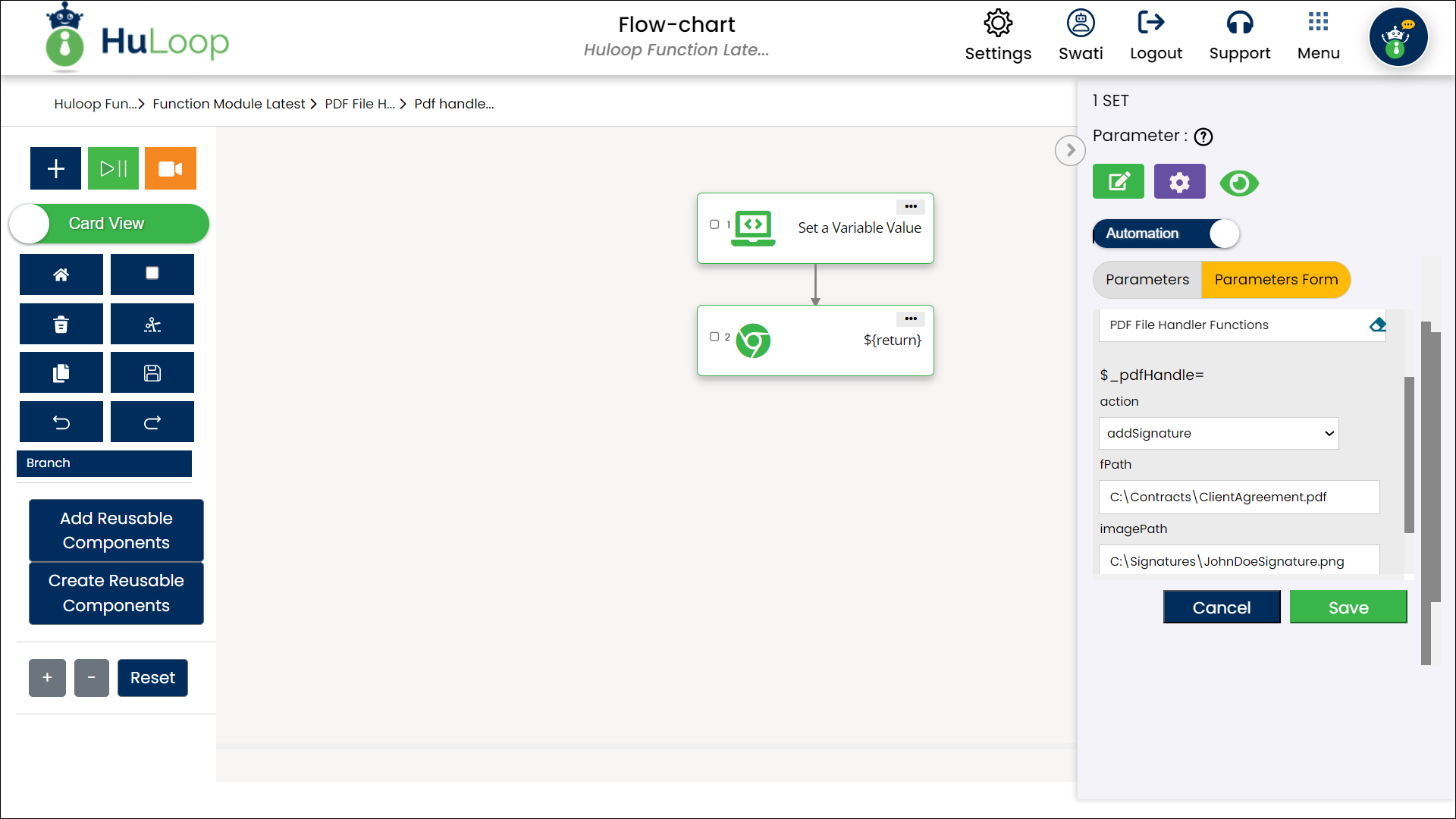
Task: Check the step 1 checkbox
Action: coord(714,224)
